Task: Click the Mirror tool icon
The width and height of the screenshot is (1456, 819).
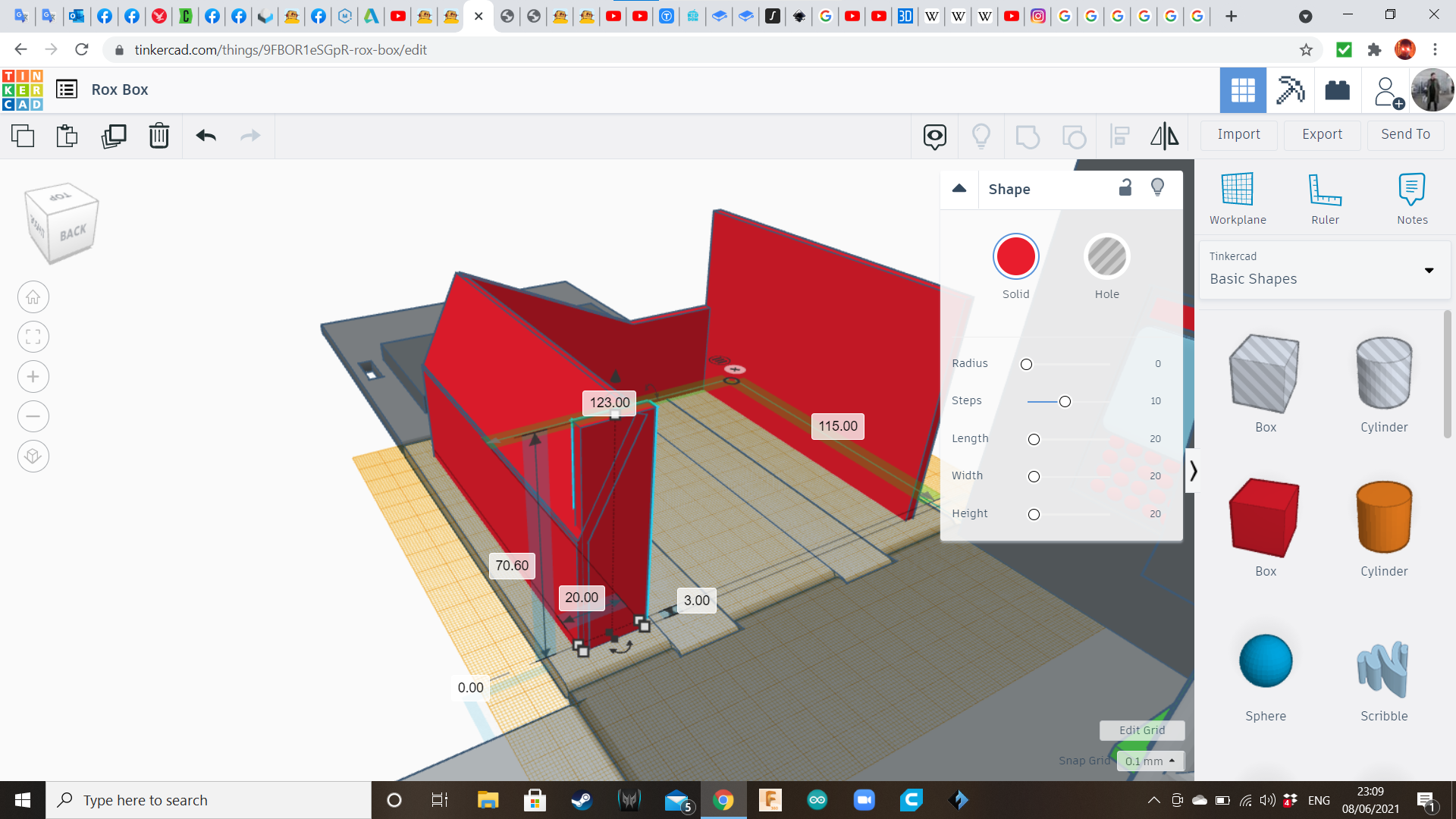Action: tap(1164, 136)
